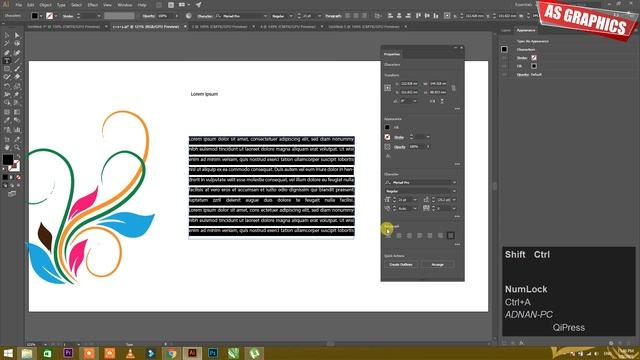Open the Type menu
The width and height of the screenshot is (640, 360).
click(61, 5)
